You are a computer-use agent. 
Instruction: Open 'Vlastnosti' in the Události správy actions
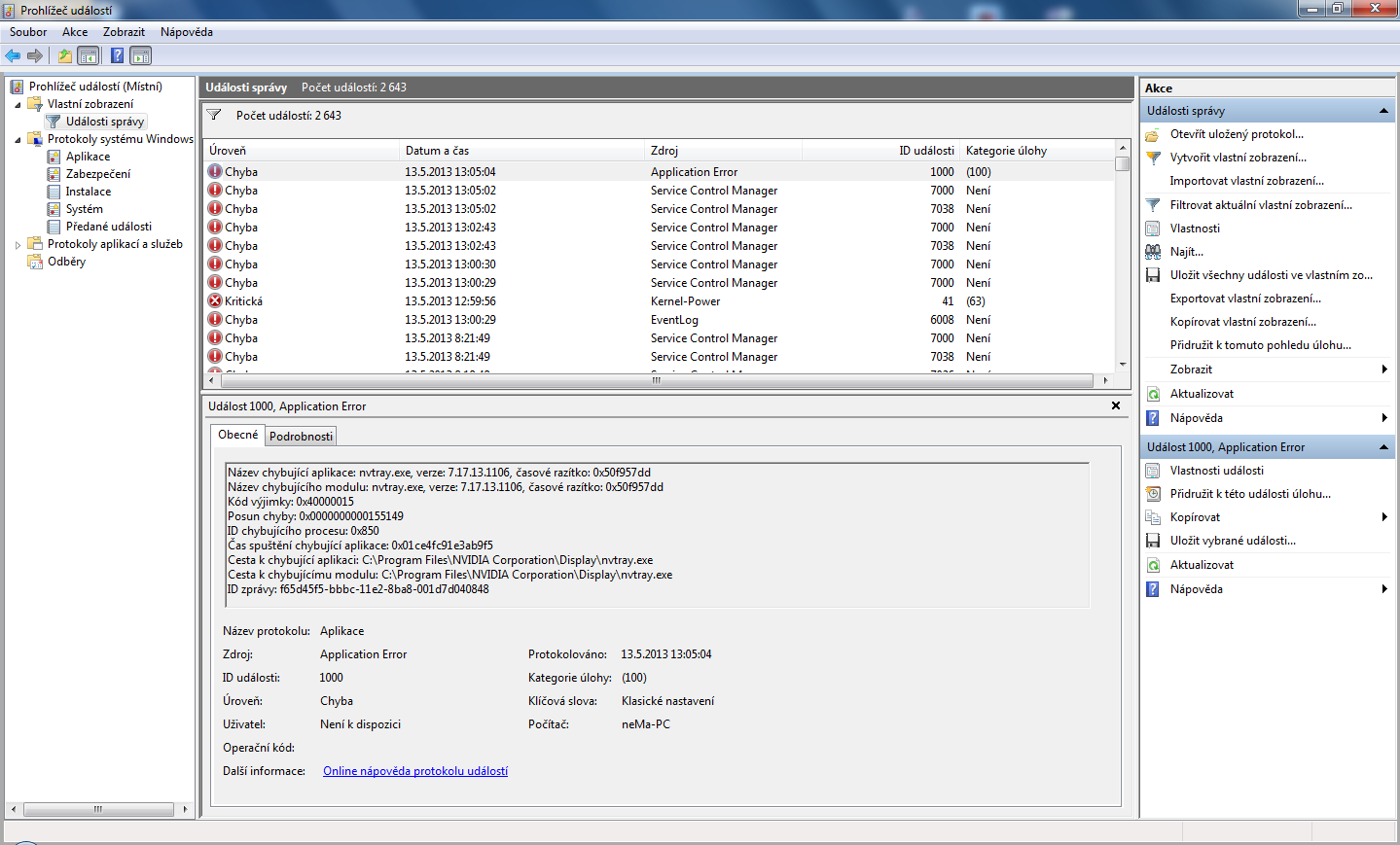tap(1195, 229)
